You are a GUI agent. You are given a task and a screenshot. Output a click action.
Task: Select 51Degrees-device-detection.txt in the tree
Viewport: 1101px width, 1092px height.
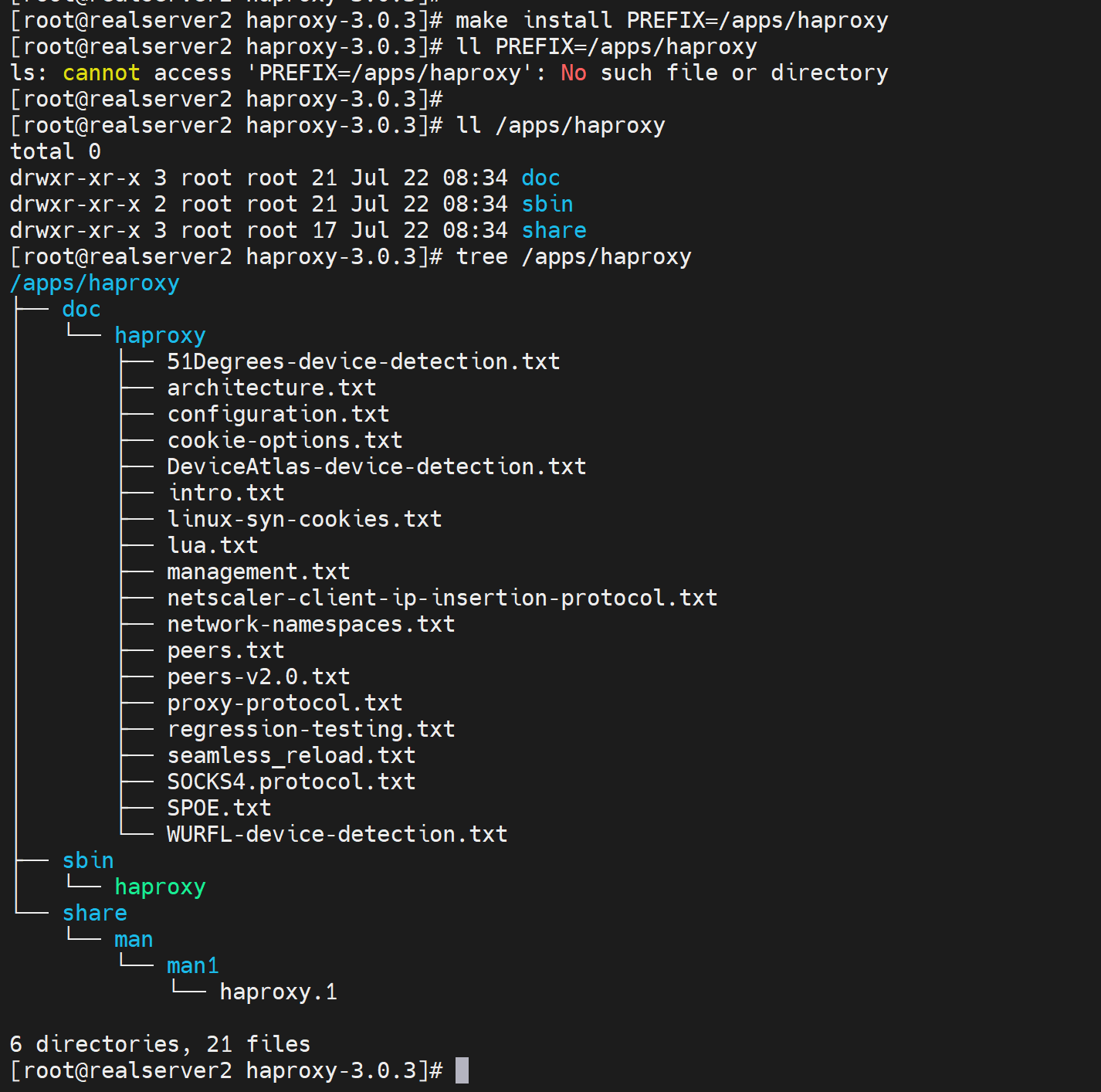pos(363,361)
